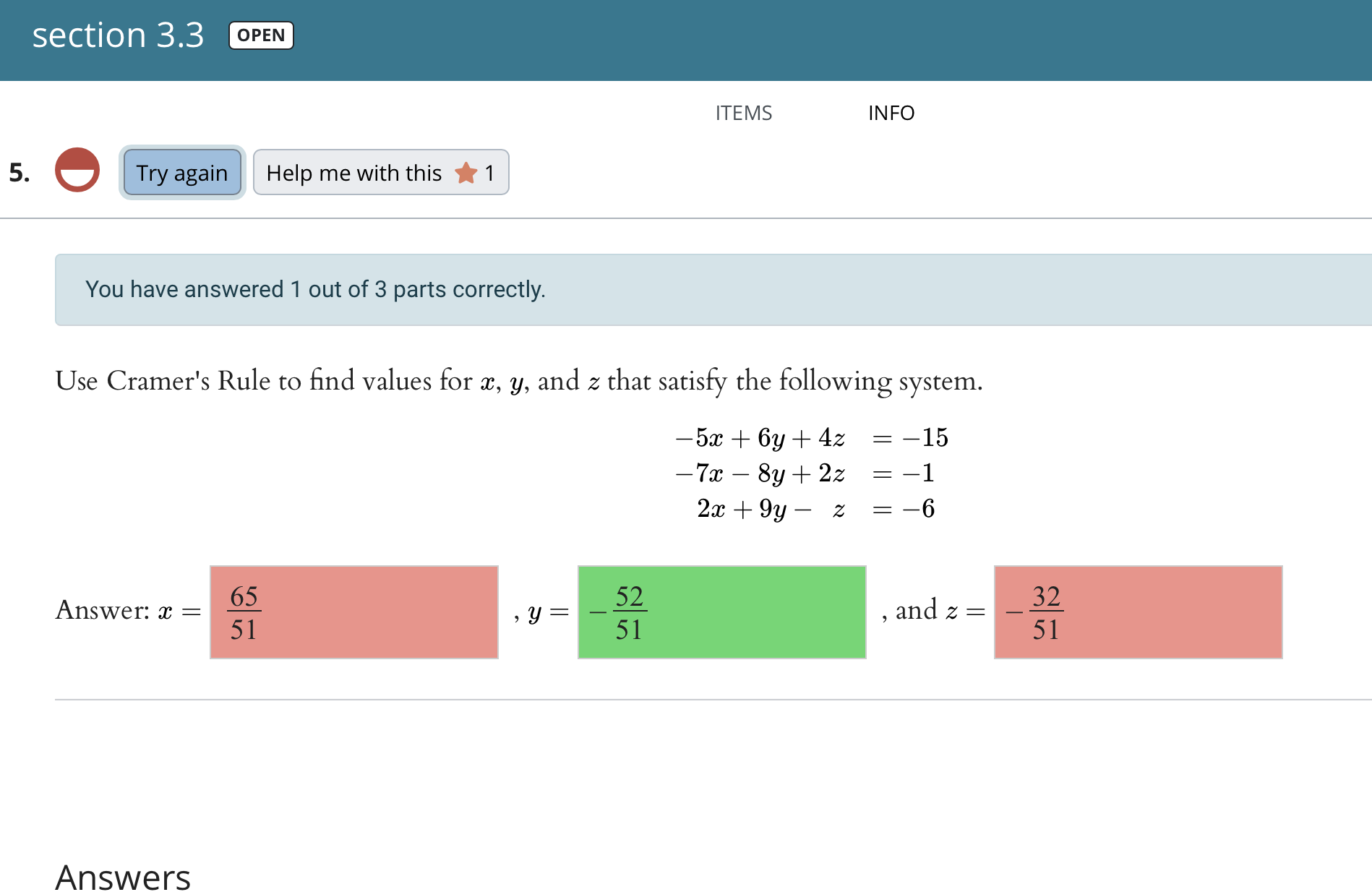
Task: Click the second equation -7x-8y+2z=-1
Action: [x=805, y=473]
